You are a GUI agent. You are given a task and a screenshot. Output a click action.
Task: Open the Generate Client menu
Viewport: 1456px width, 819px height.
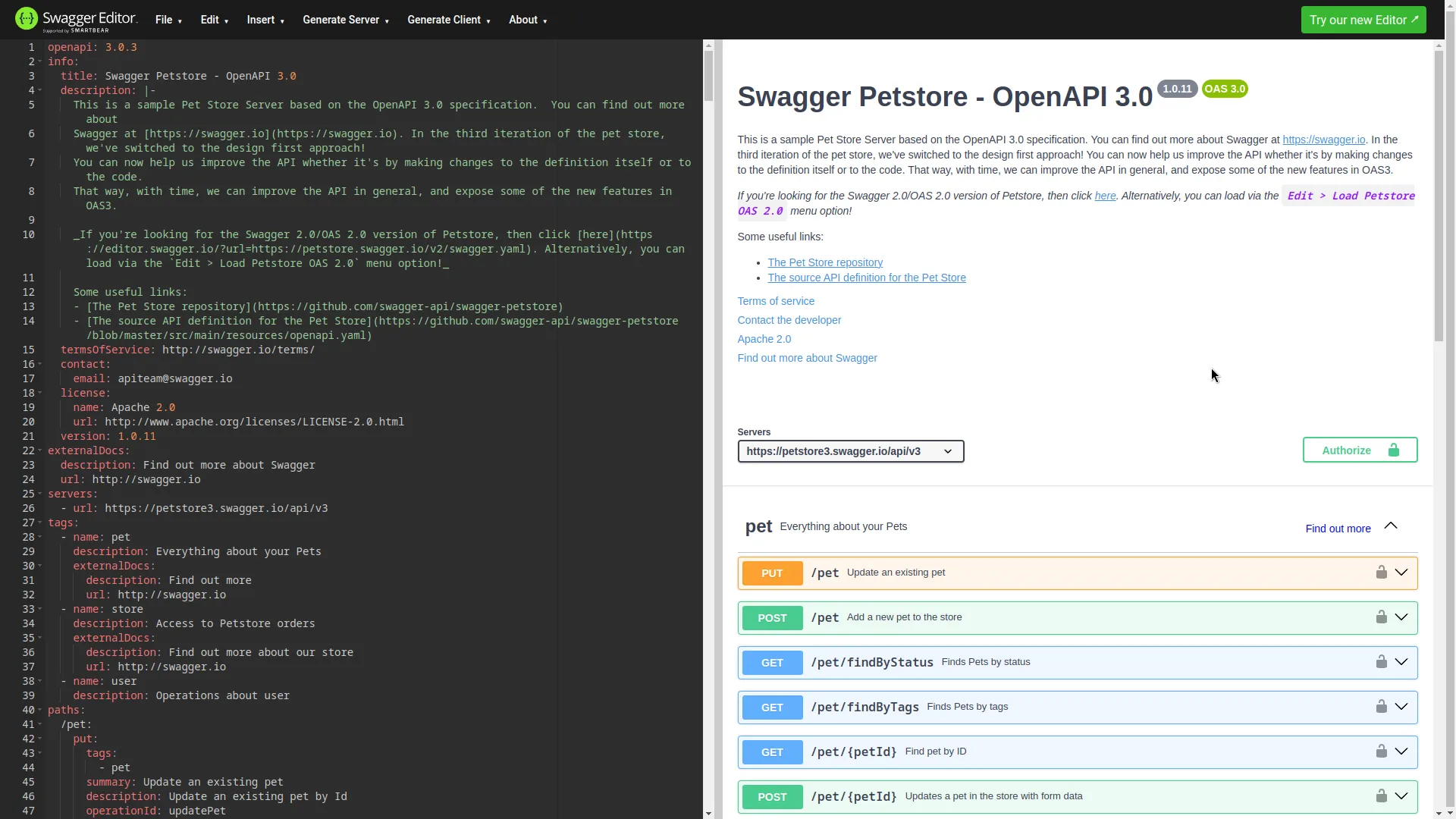(x=449, y=20)
